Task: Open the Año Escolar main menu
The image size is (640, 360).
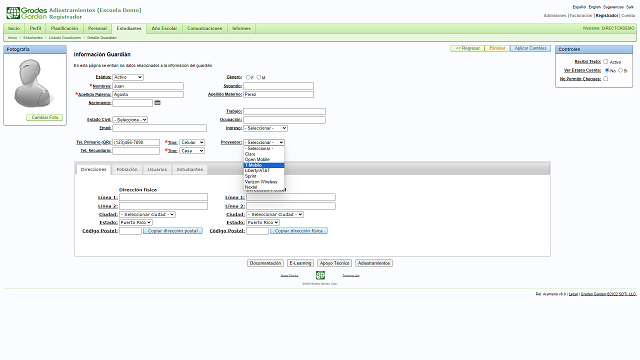Action: pyautogui.click(x=164, y=28)
